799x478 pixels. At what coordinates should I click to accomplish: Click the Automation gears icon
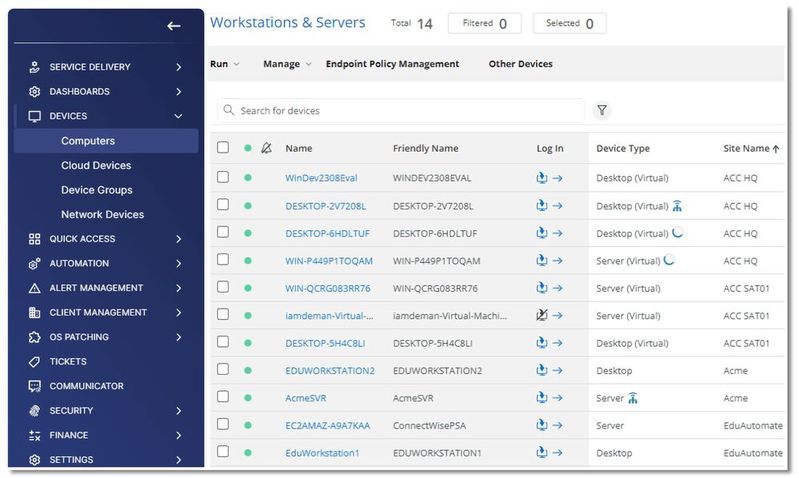click(34, 263)
